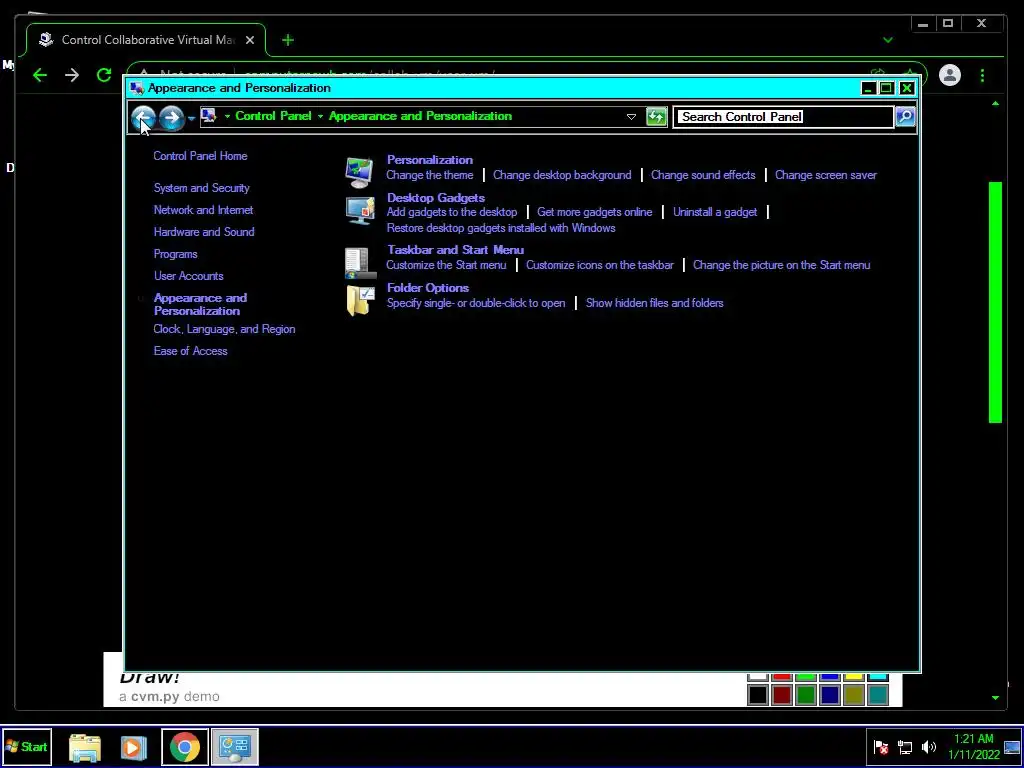Click Add gadgets to the desktop
This screenshot has width=1024, height=768.
coord(451,212)
